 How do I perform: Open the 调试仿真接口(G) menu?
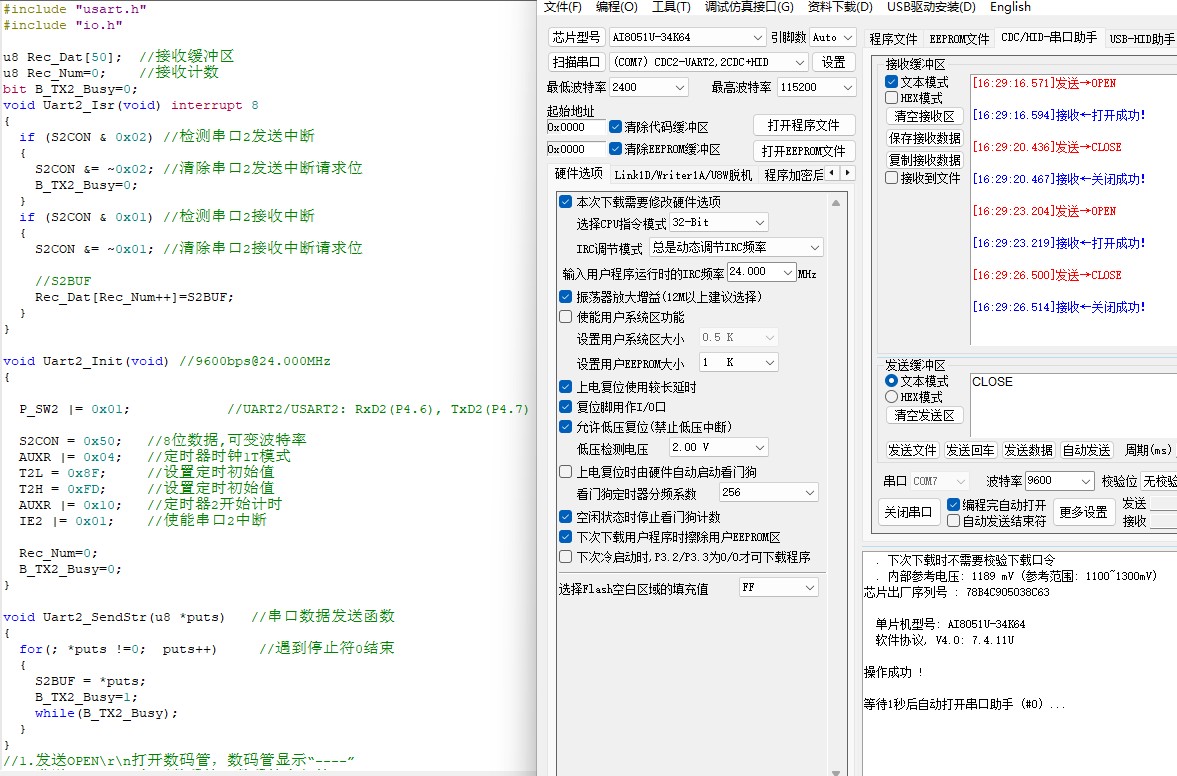click(x=748, y=7)
